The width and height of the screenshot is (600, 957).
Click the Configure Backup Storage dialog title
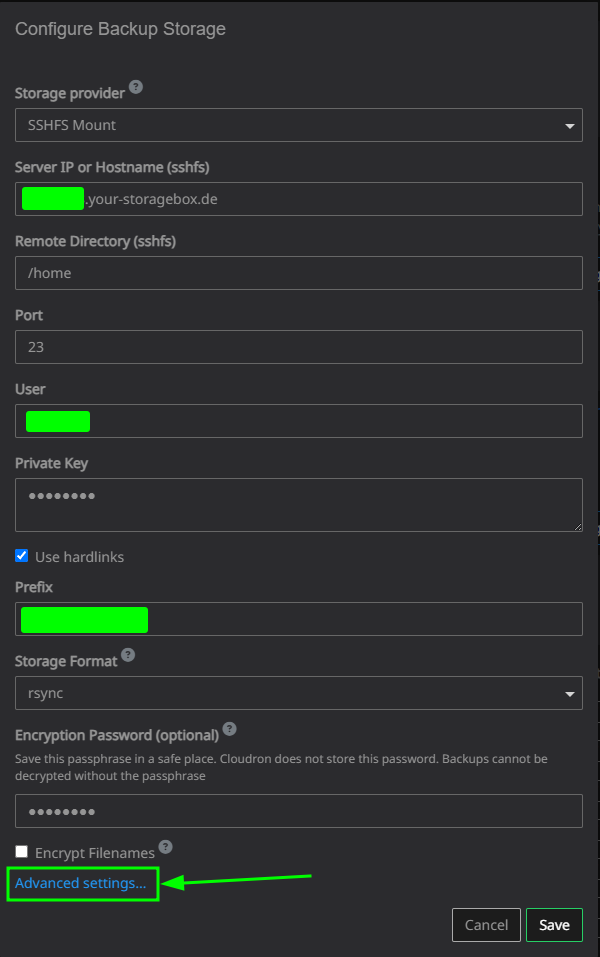coord(120,29)
